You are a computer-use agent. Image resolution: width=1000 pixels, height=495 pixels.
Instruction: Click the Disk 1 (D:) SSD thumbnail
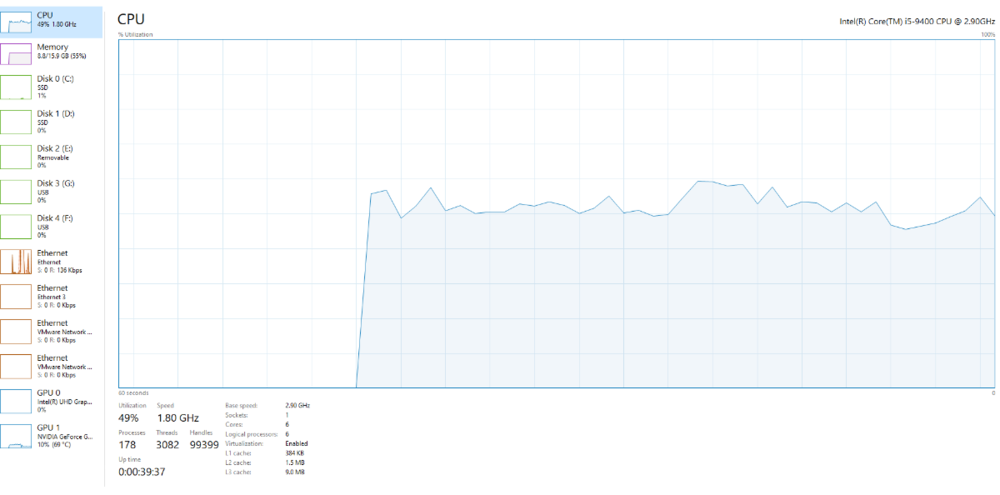(x=17, y=122)
